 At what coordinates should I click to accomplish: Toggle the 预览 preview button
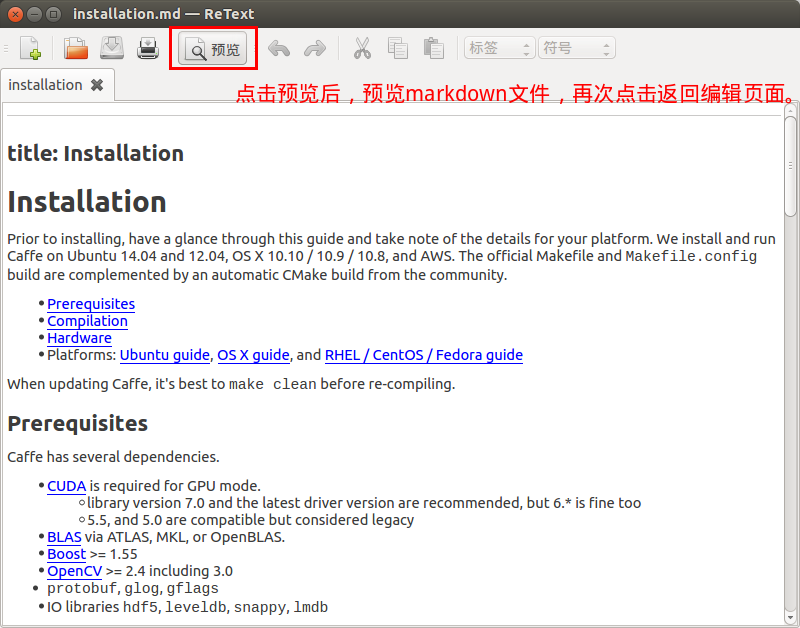[x=213, y=49]
